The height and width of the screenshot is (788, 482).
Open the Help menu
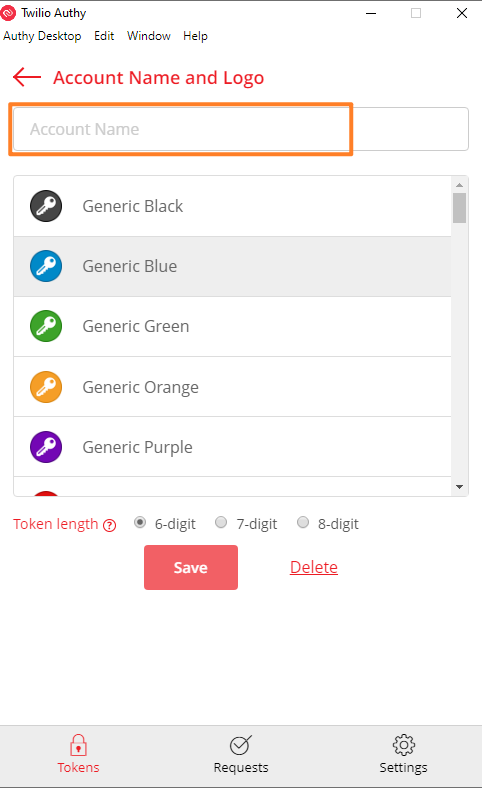195,36
